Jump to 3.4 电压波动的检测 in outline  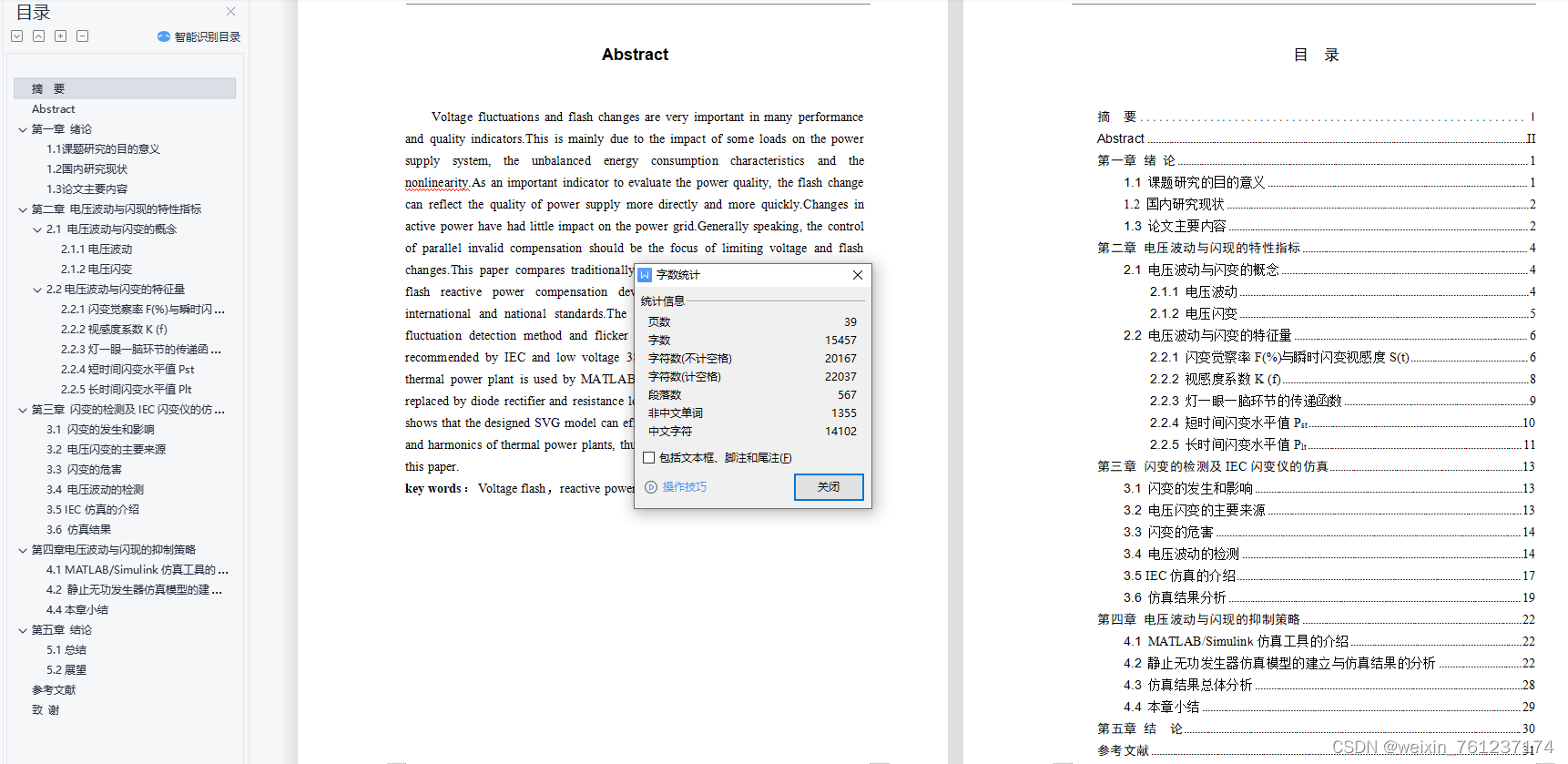(95, 490)
